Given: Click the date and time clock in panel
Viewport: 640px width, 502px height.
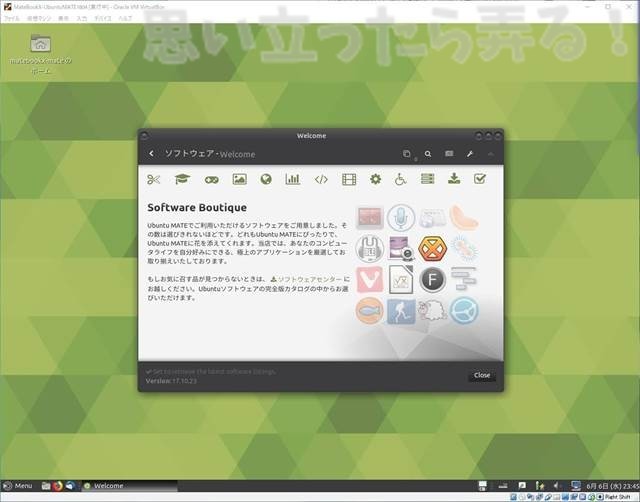Looking at the screenshot, I should tap(612, 486).
